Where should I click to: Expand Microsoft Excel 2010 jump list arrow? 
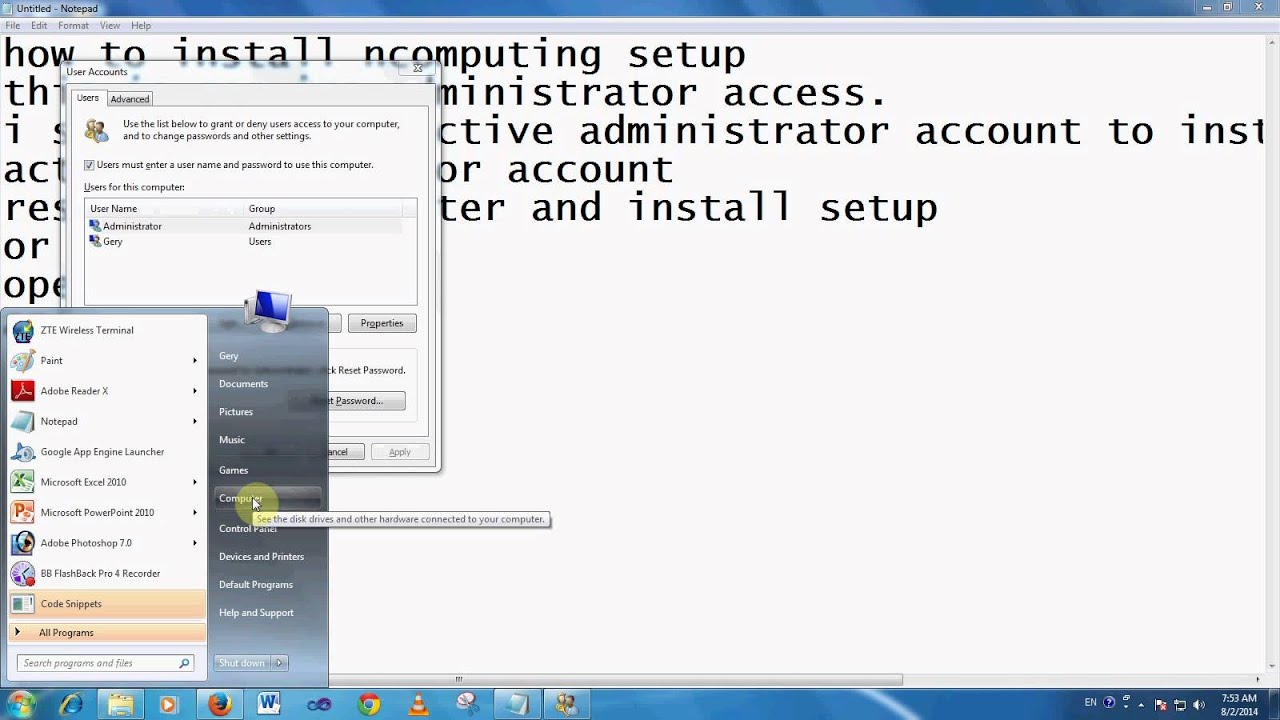point(195,482)
